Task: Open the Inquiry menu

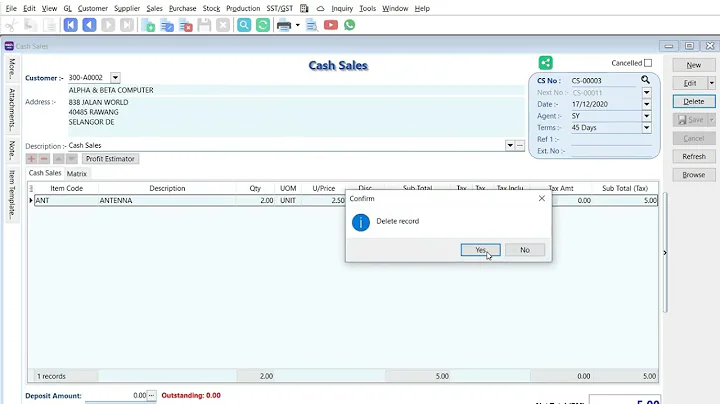Action: 342,8
